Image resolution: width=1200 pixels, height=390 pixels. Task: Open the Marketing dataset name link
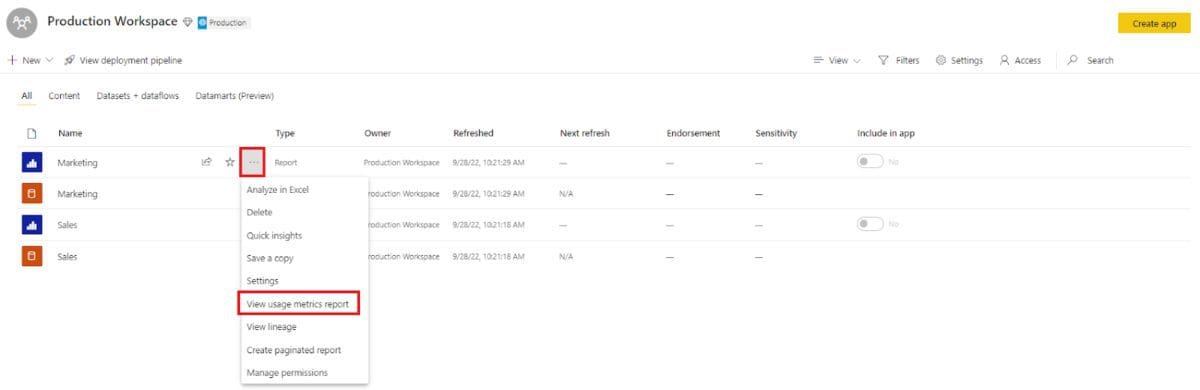coord(77,193)
